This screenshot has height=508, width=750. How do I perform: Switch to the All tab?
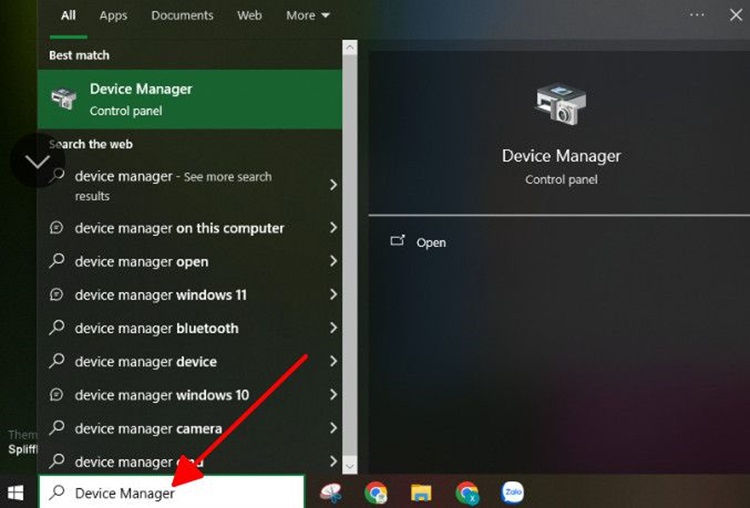click(68, 15)
